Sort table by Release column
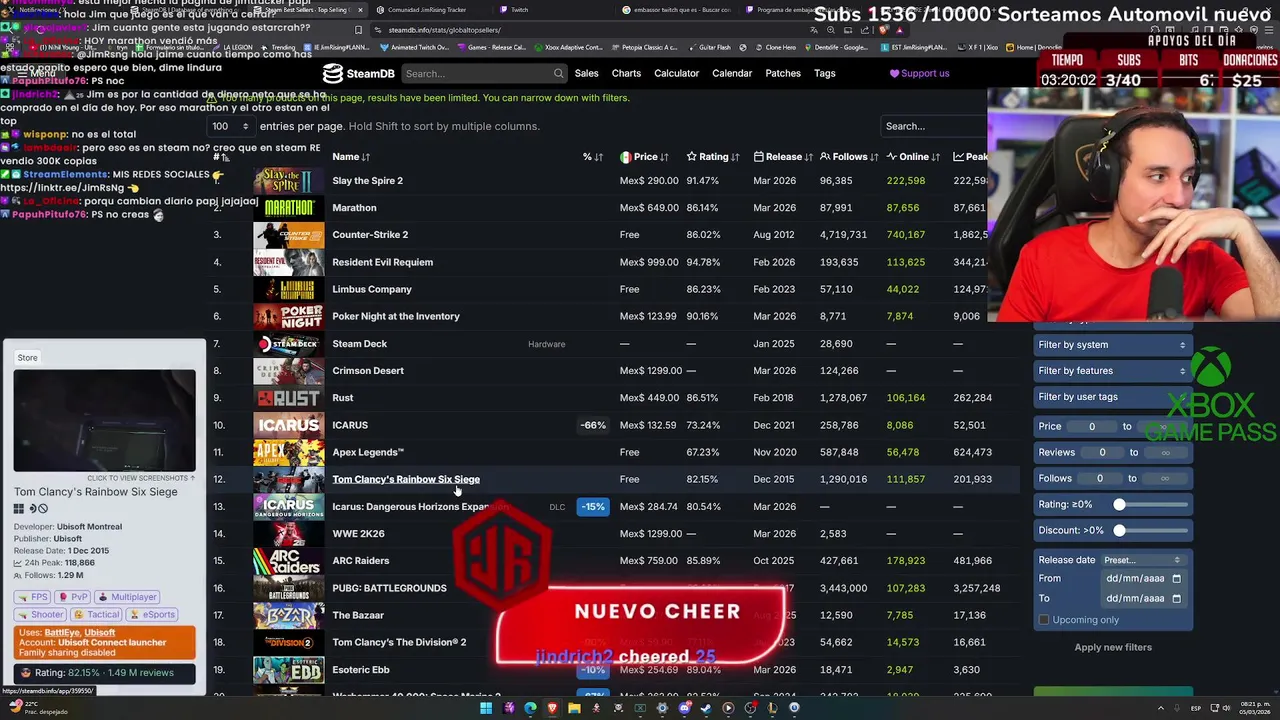The height and width of the screenshot is (720, 1280). [x=783, y=157]
